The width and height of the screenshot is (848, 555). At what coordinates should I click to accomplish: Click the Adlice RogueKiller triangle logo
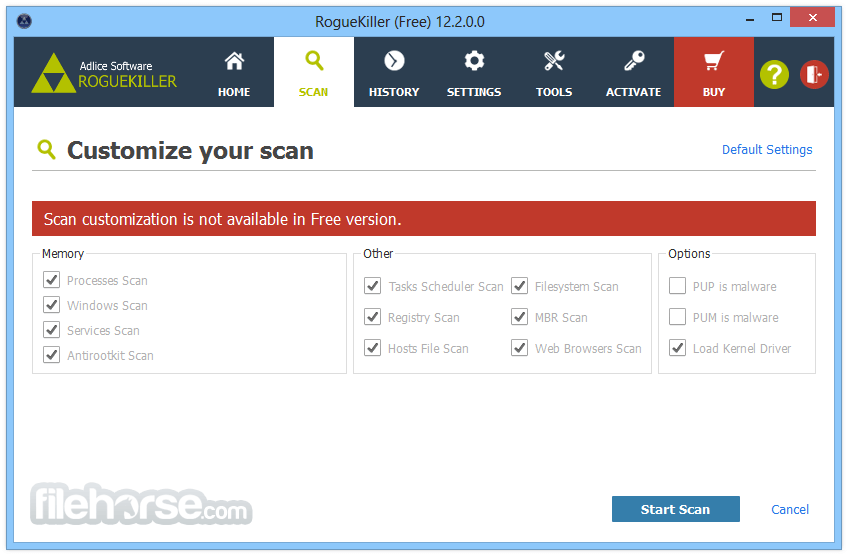[x=53, y=74]
